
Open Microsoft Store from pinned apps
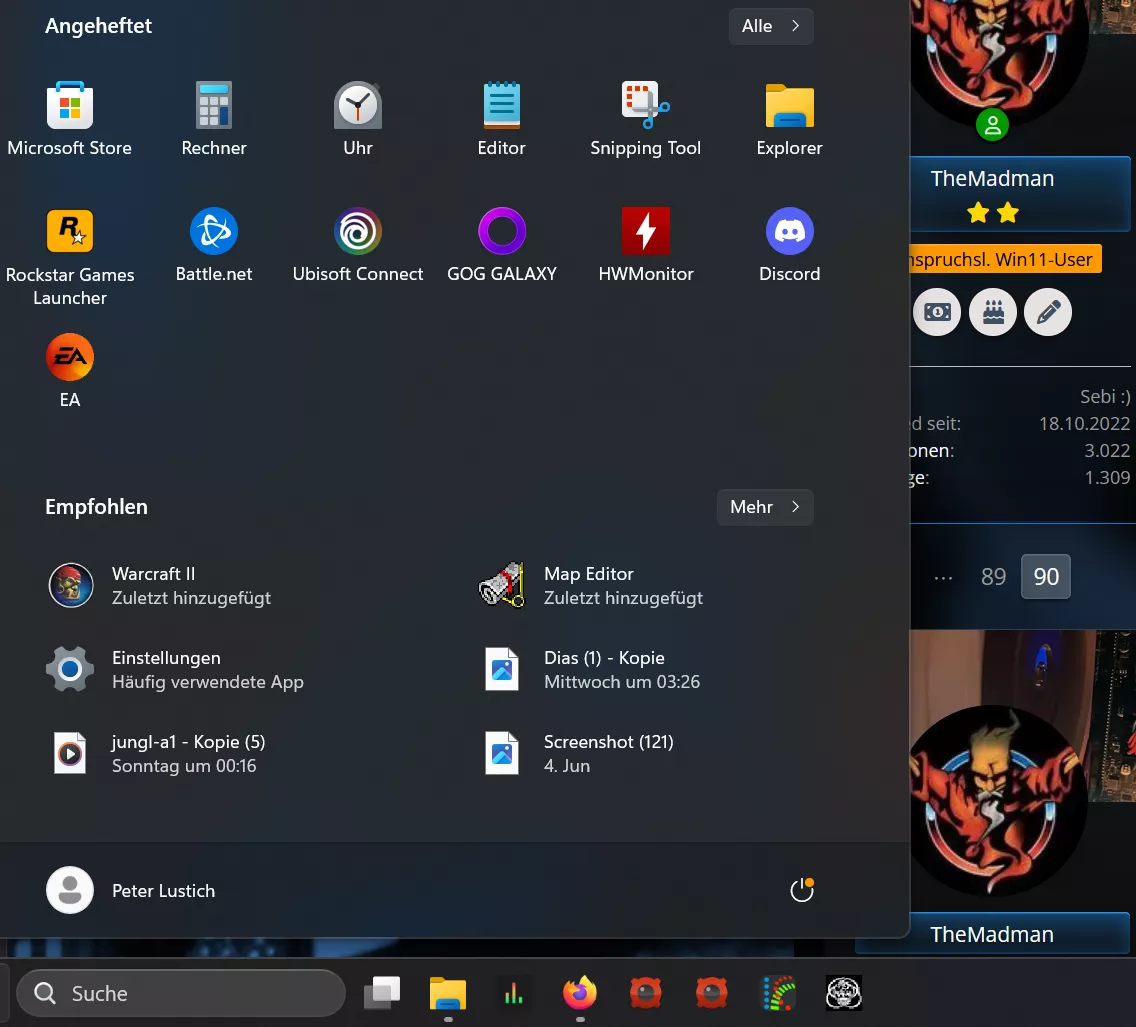tap(70, 120)
